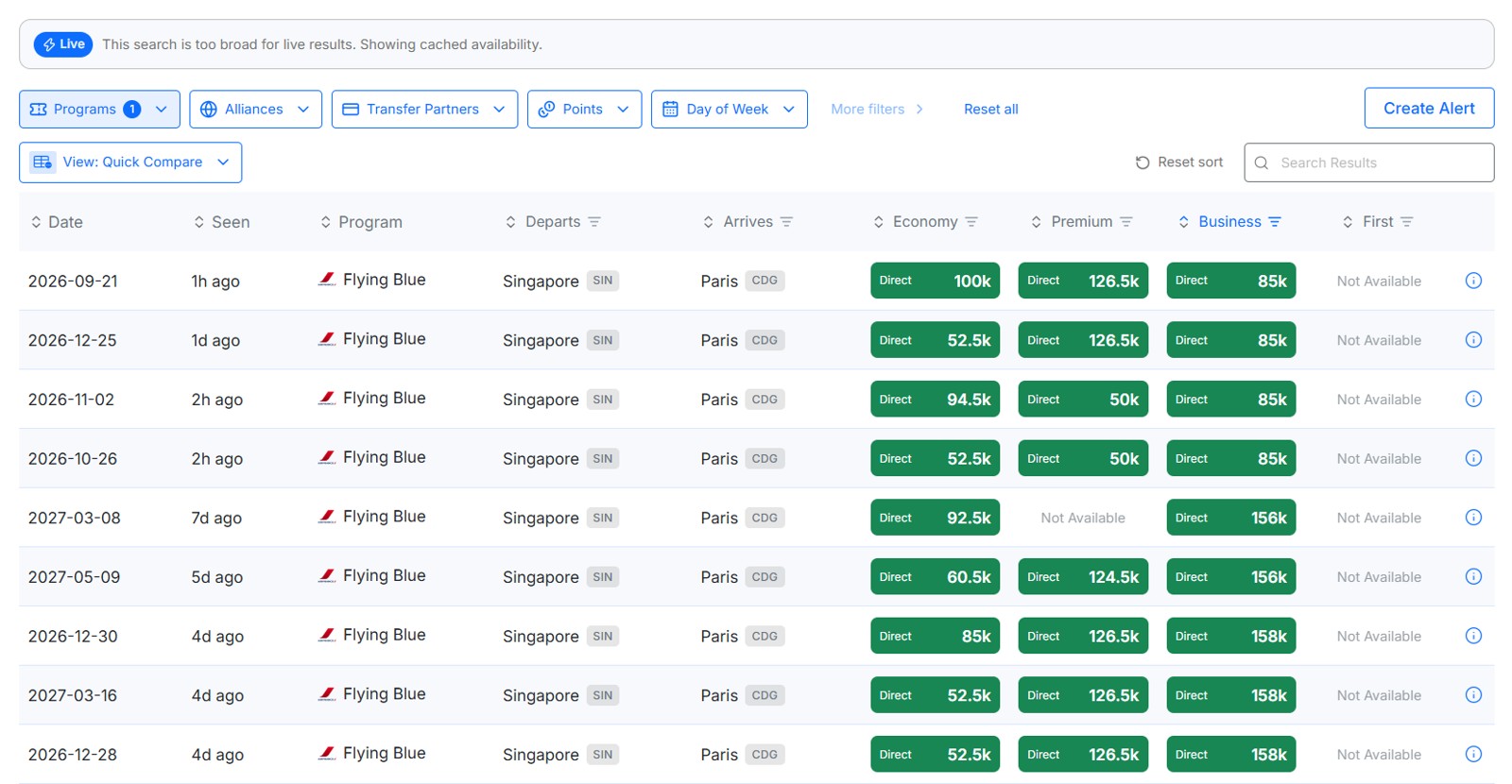Open info icon for 2027-03-08 flight
Viewport: 1512px width, 784px height.
1473,518
